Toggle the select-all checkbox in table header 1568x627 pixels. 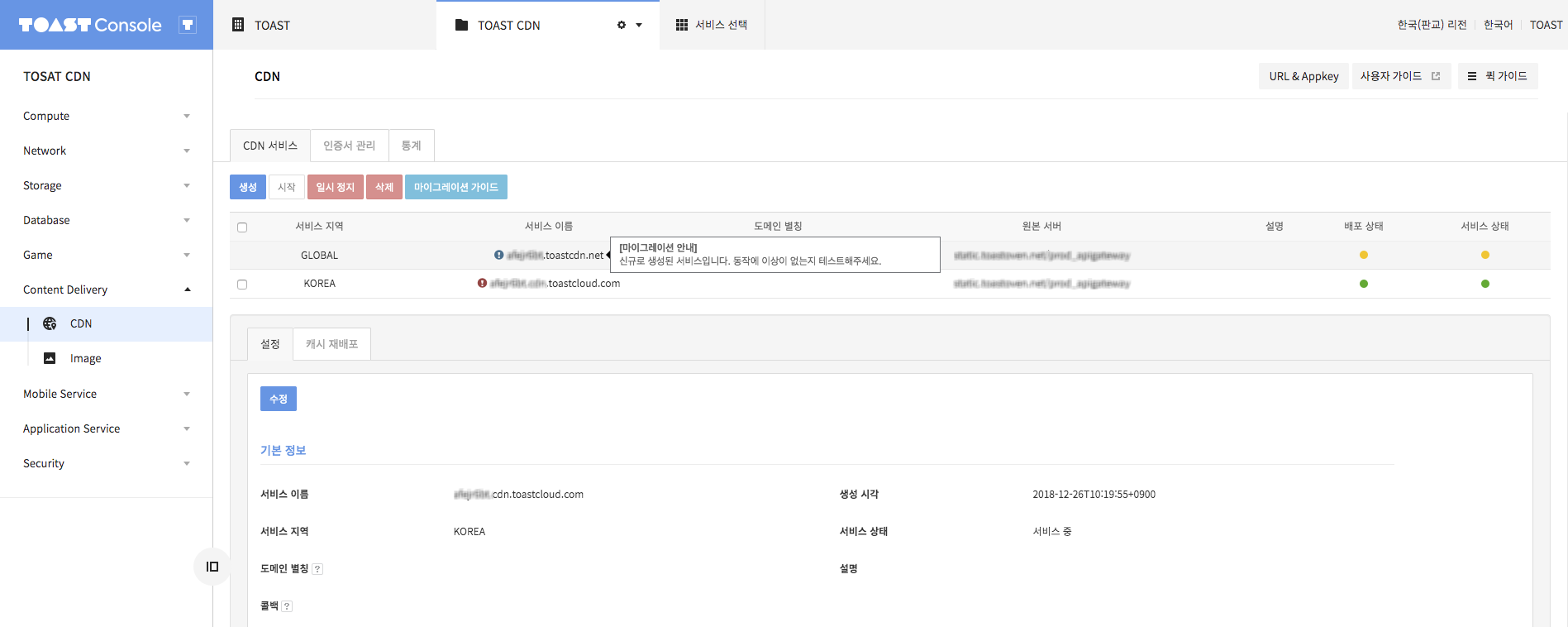point(242,227)
